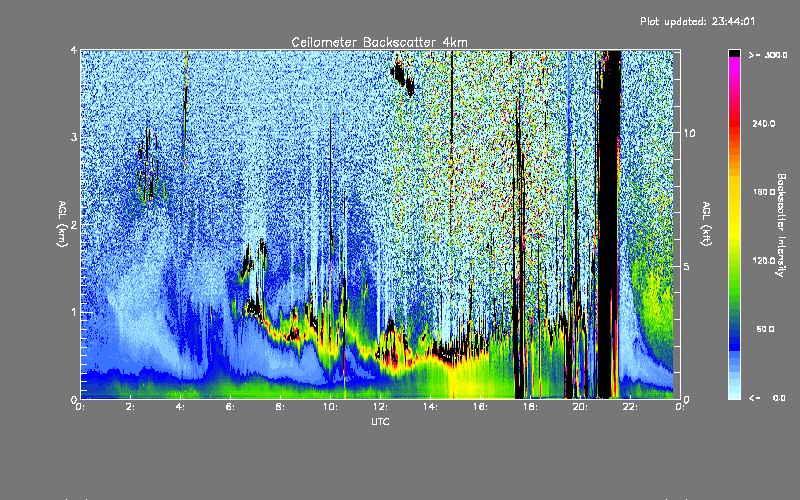
Task: Click the dark cloud blob near 13 UTC at 4 km
Action: [403, 77]
